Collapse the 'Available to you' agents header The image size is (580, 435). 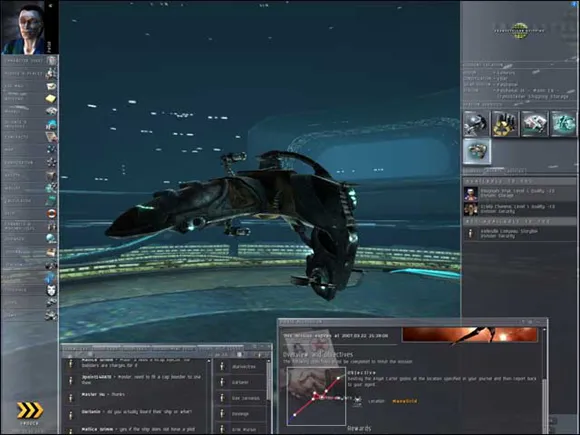(520, 181)
